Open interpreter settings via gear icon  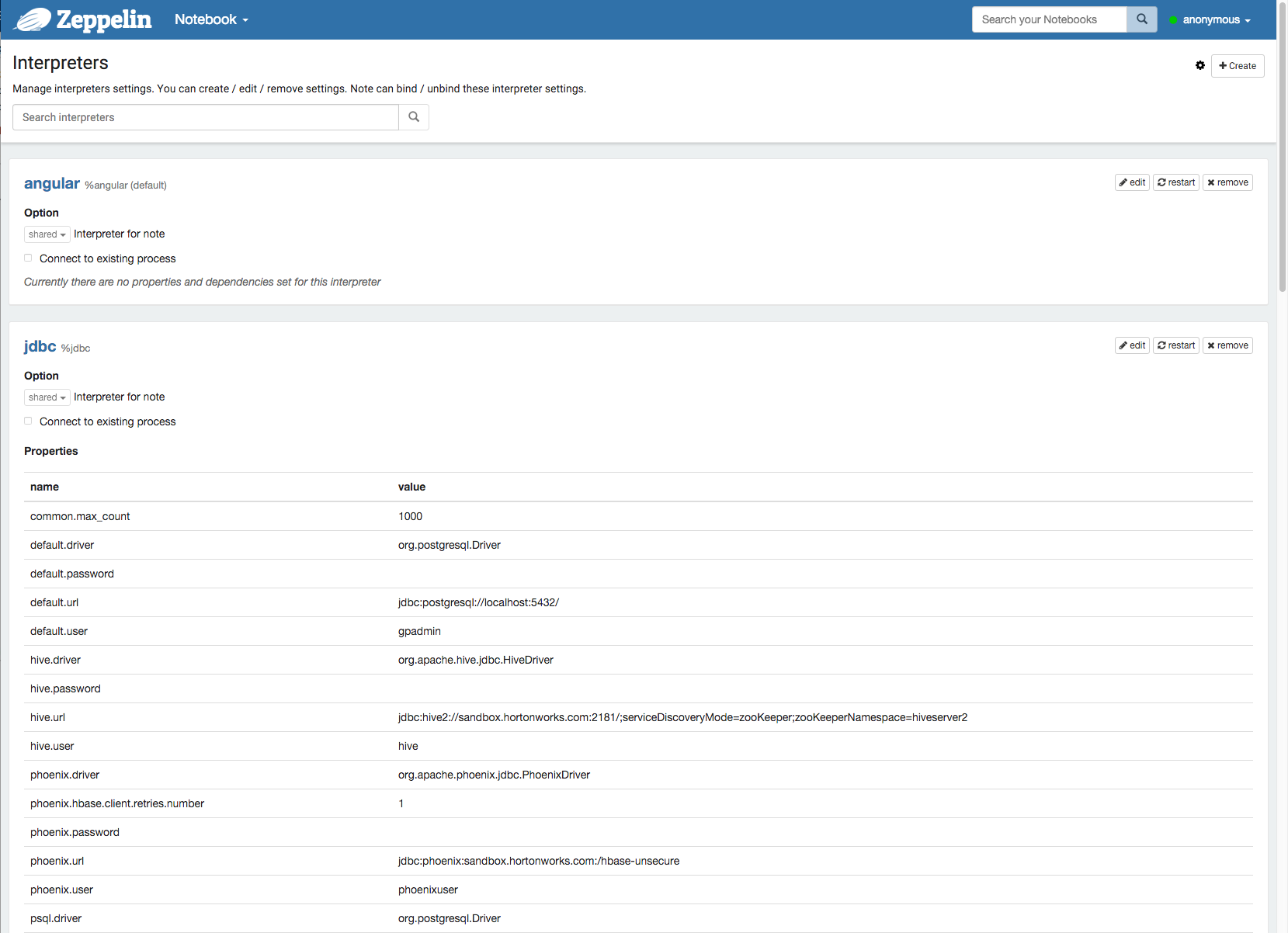[x=1200, y=65]
